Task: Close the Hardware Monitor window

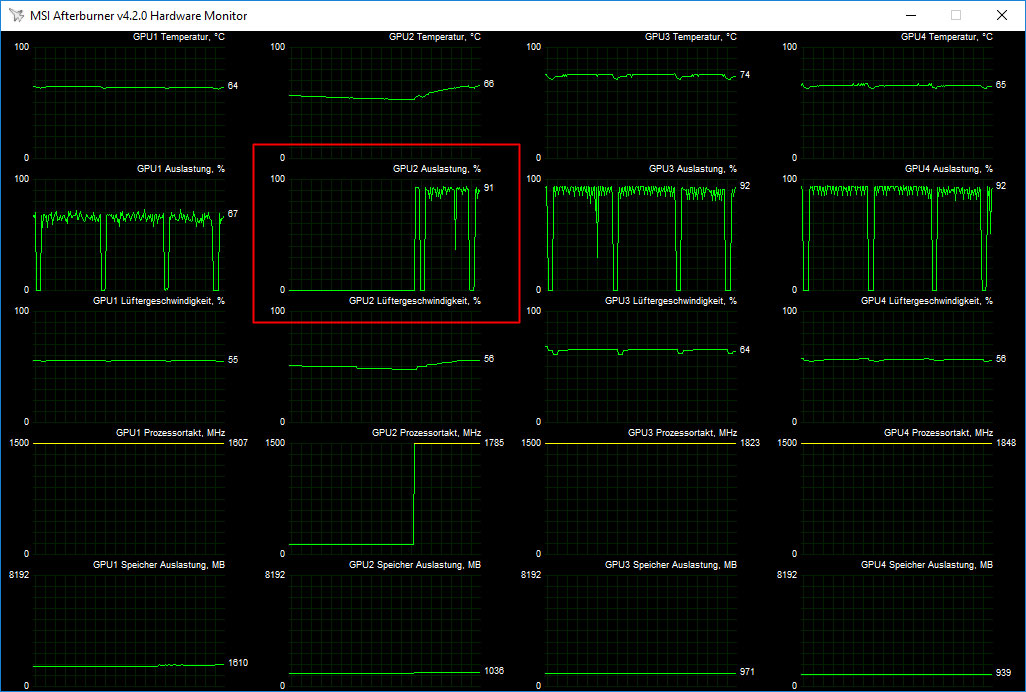Action: [x=1002, y=15]
